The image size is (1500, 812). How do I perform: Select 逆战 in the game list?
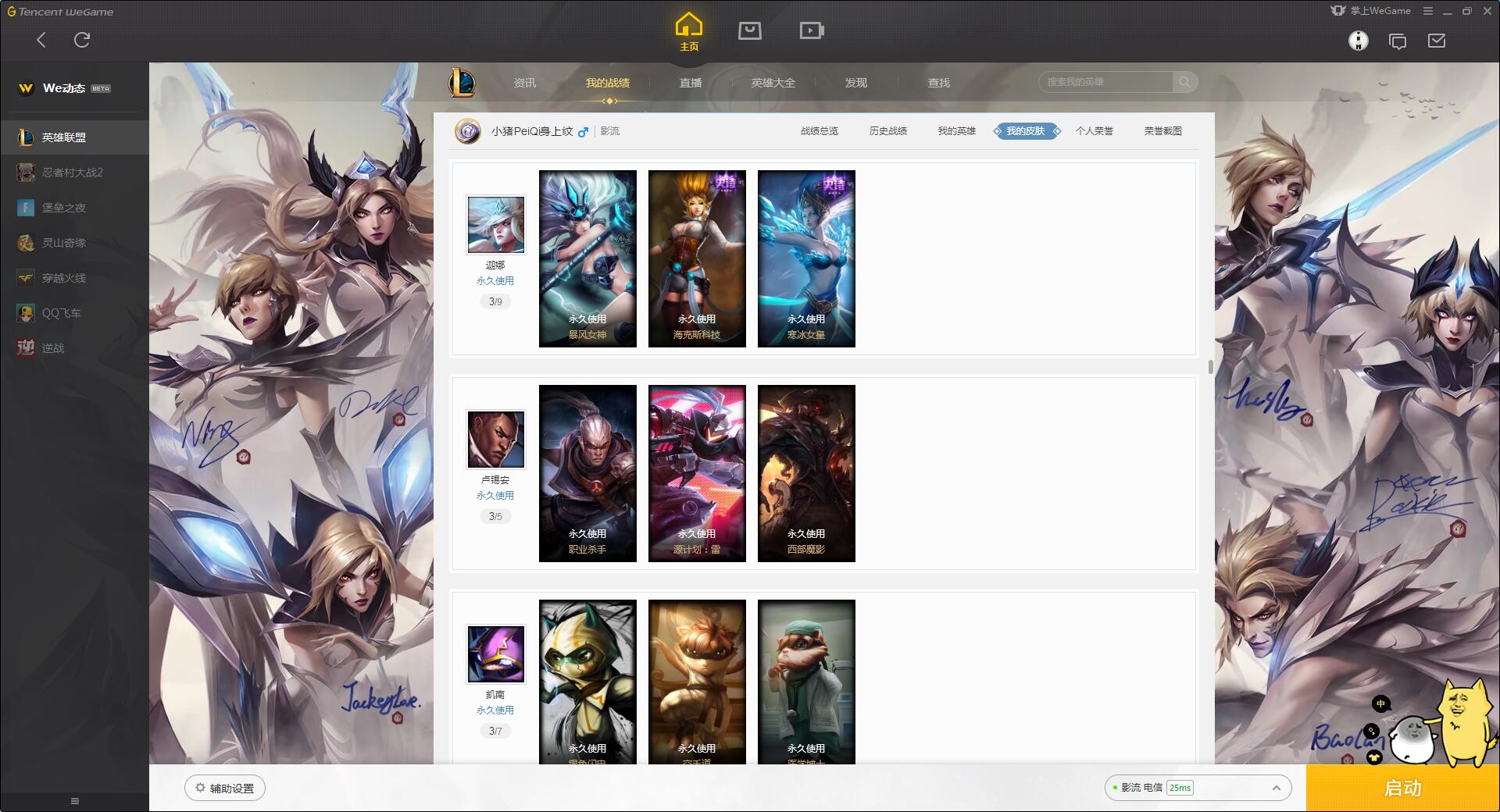coord(74,348)
